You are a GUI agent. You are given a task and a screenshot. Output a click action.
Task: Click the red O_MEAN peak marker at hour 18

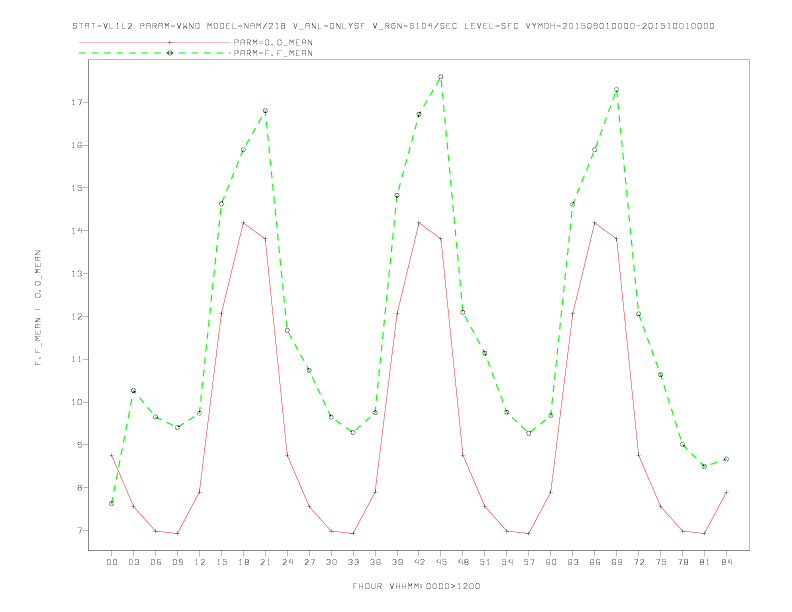(x=243, y=223)
